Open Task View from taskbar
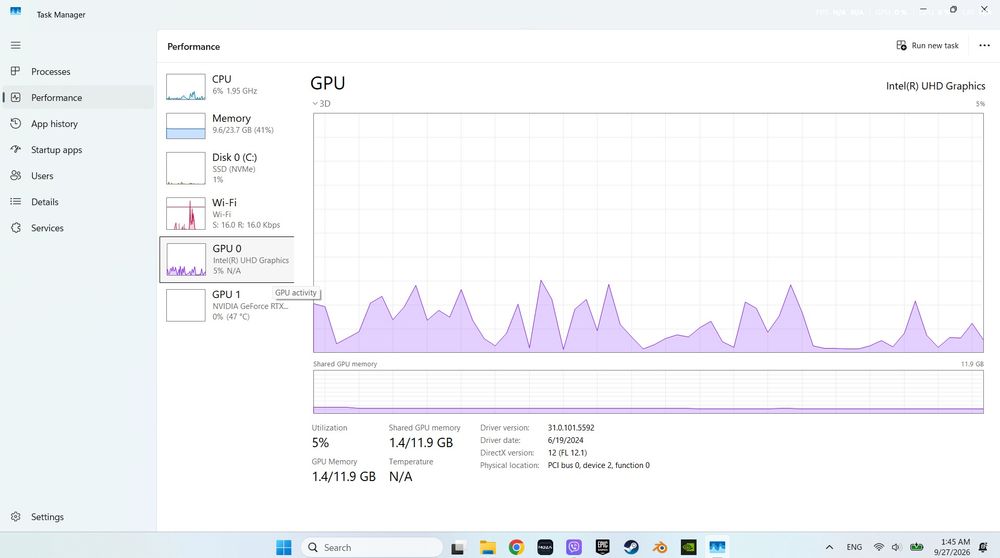The image size is (1000, 558). (x=457, y=547)
